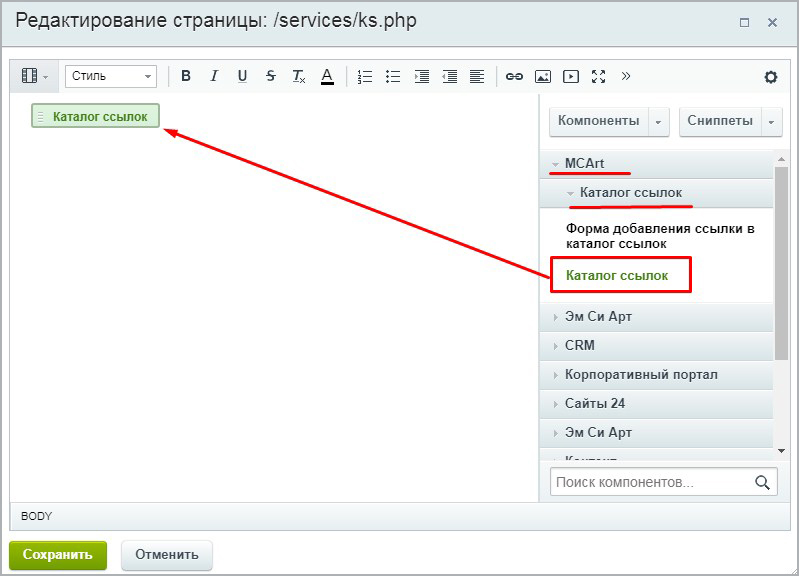
Task: Toggle italic formatting
Action: coord(214,76)
